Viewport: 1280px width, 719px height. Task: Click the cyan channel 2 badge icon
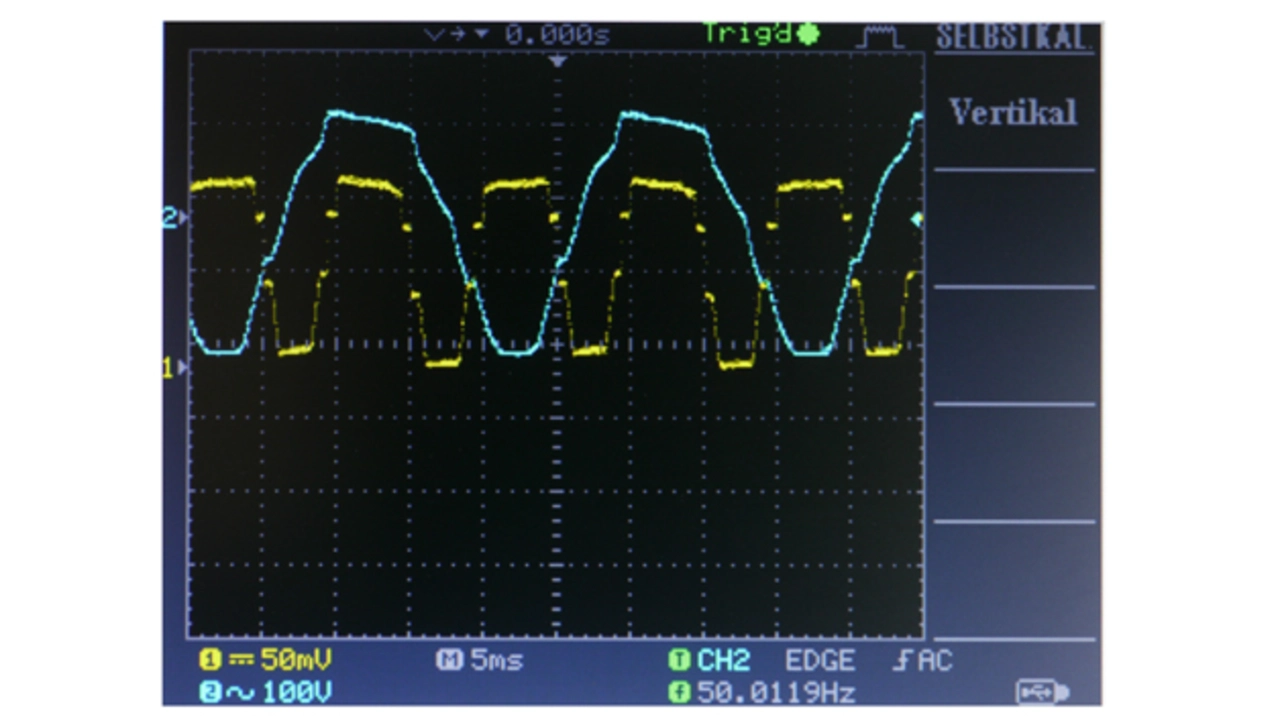click(210, 691)
